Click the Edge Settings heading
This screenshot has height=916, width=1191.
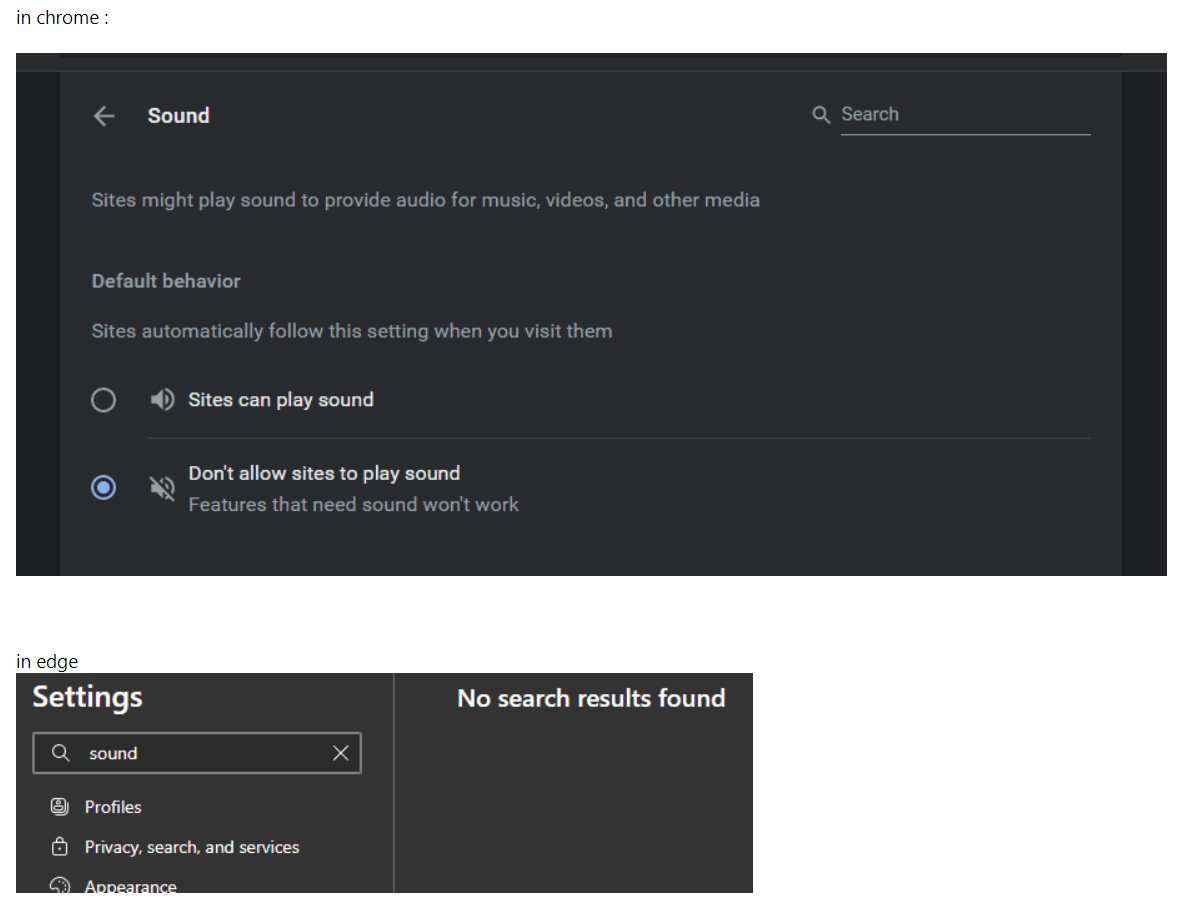pos(87,697)
